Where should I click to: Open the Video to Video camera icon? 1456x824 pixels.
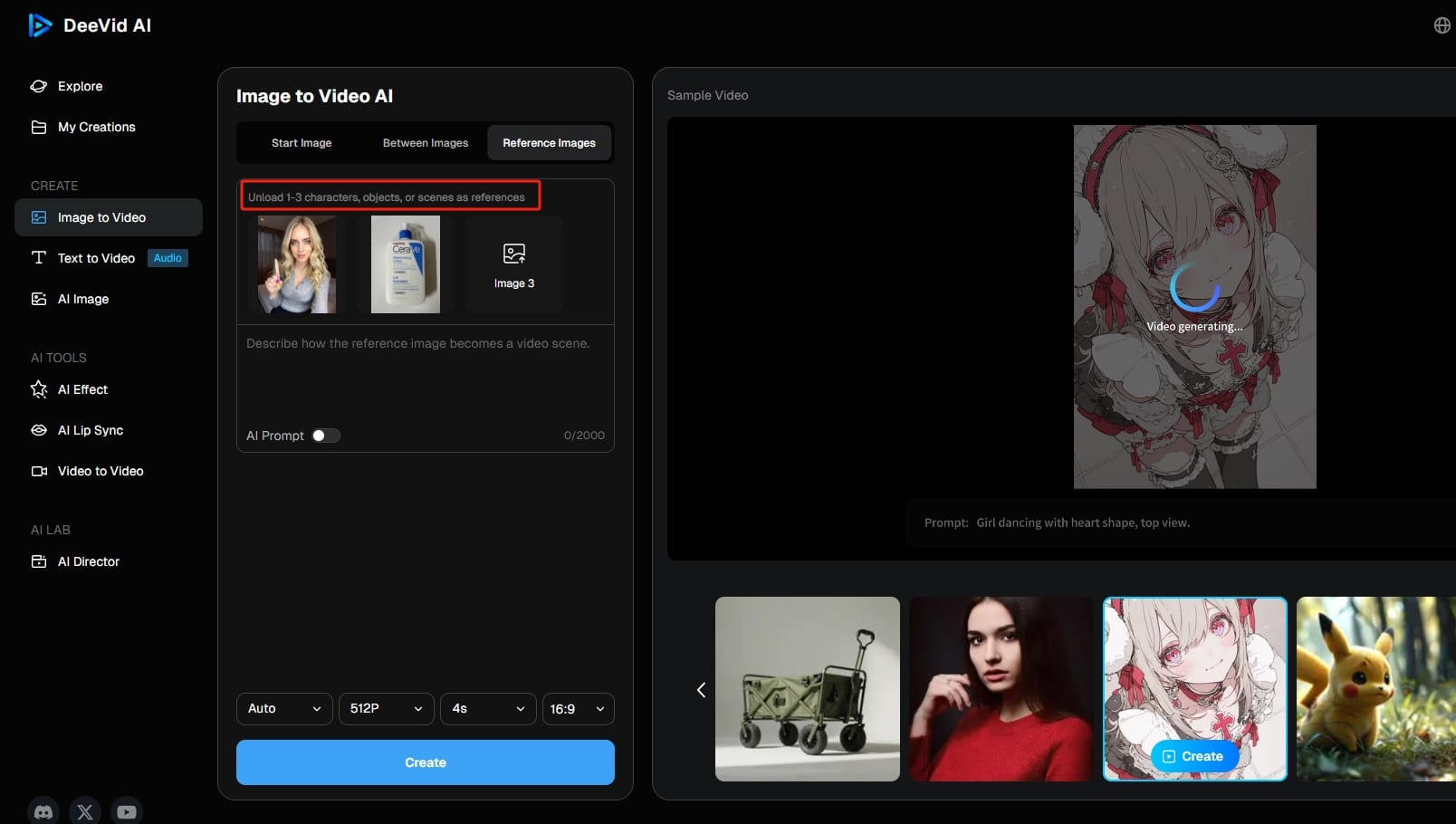[x=39, y=471]
